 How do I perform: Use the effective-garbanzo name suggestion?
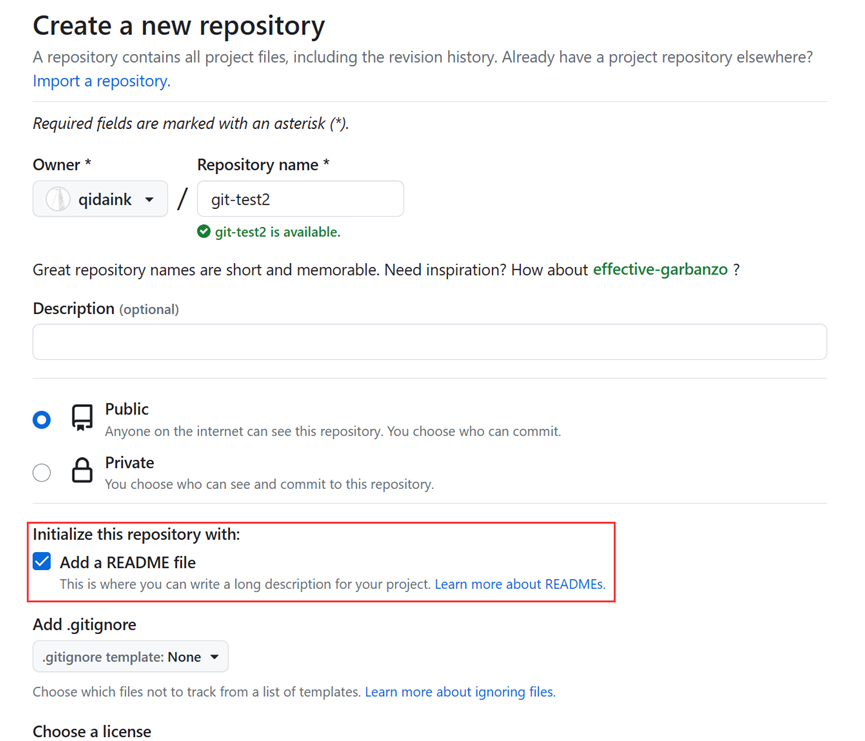(660, 270)
